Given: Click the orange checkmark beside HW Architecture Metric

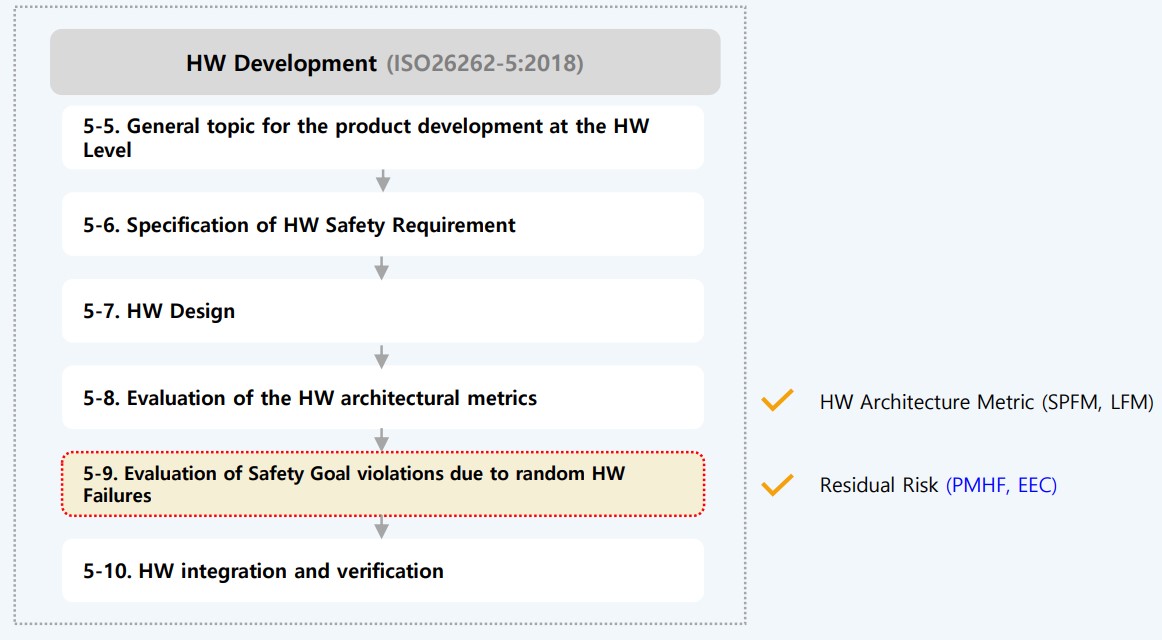Looking at the screenshot, I should click(x=777, y=401).
